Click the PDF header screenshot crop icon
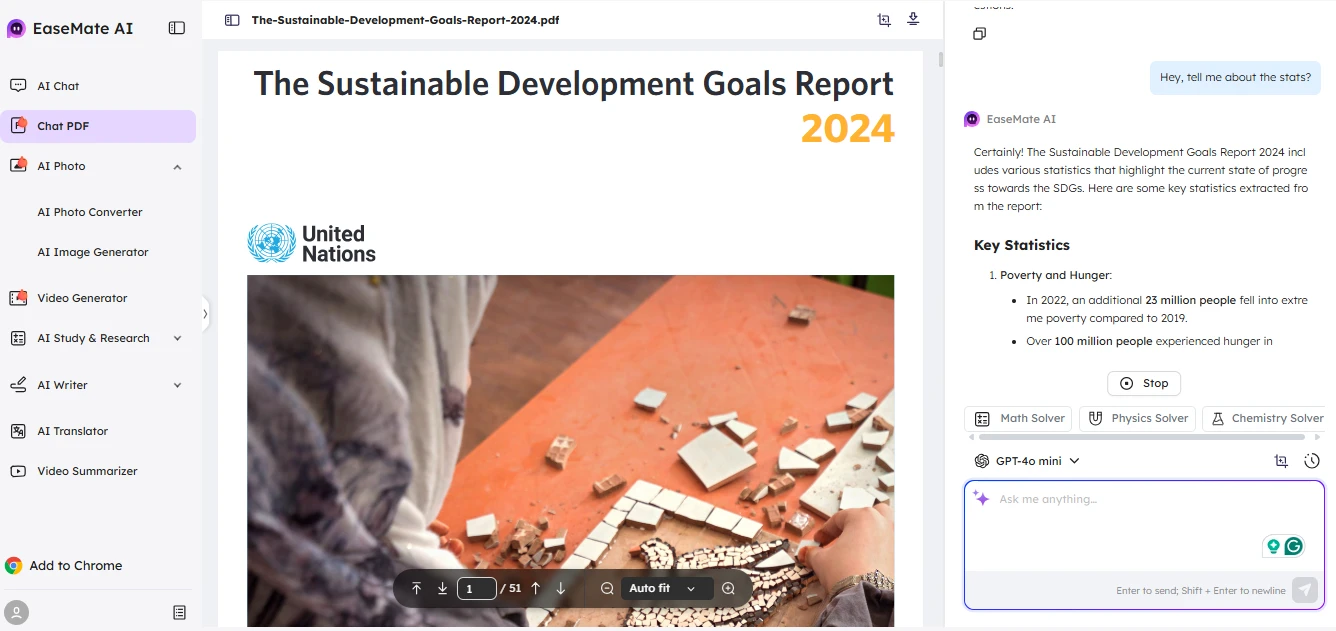1336x631 pixels. pos(884,20)
